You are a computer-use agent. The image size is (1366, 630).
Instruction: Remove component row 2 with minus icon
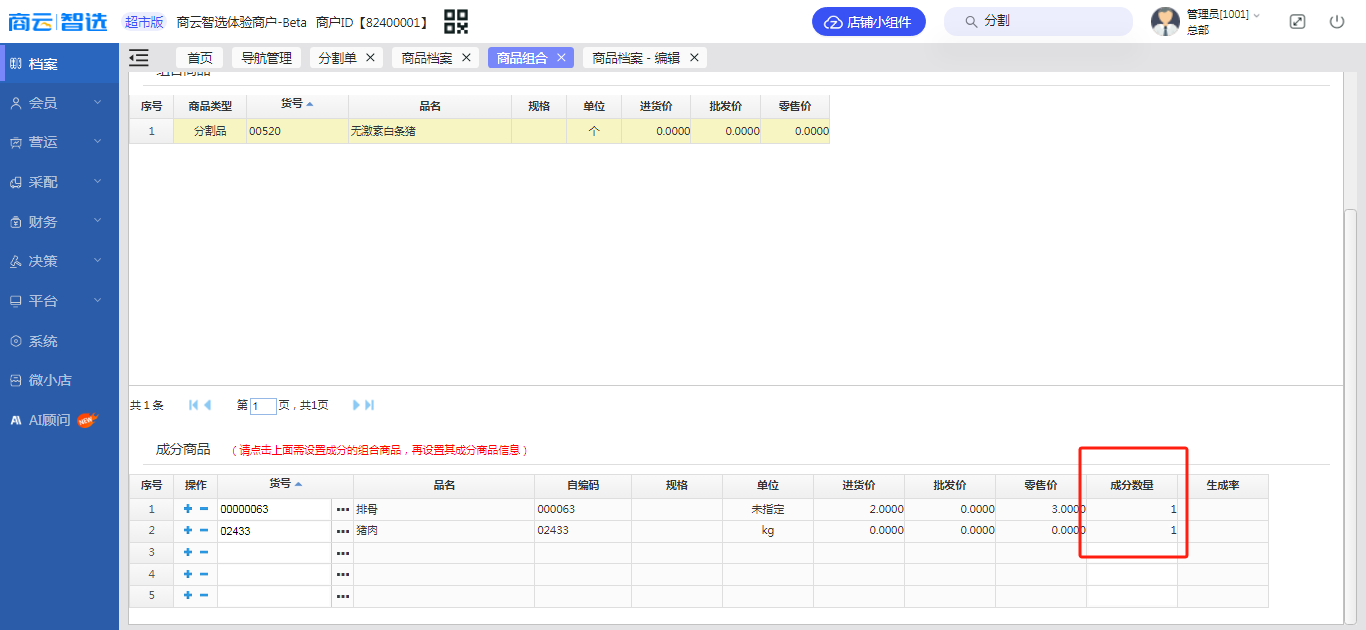(x=204, y=530)
